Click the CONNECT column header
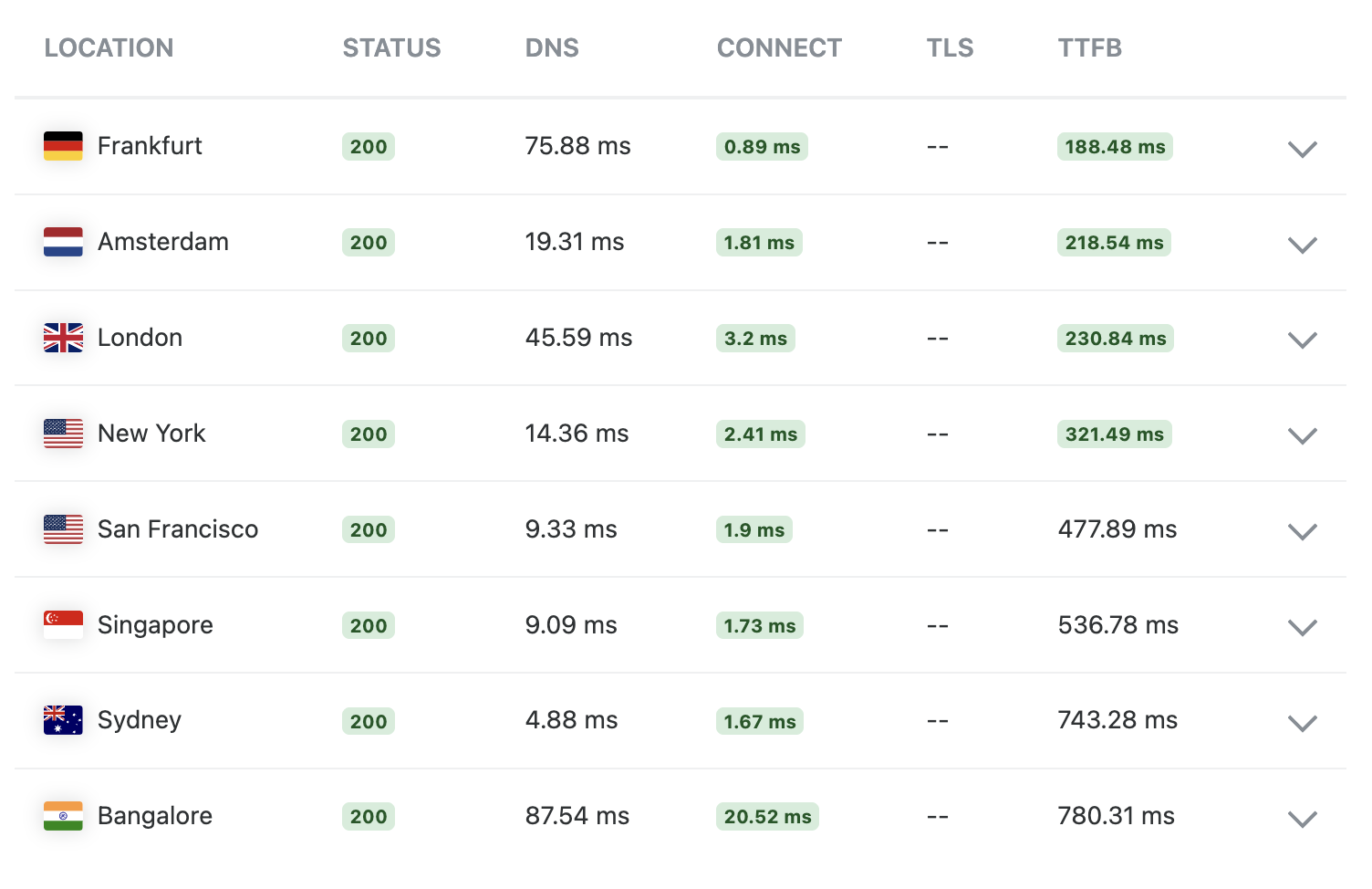The height and width of the screenshot is (889, 1372). 779,48
